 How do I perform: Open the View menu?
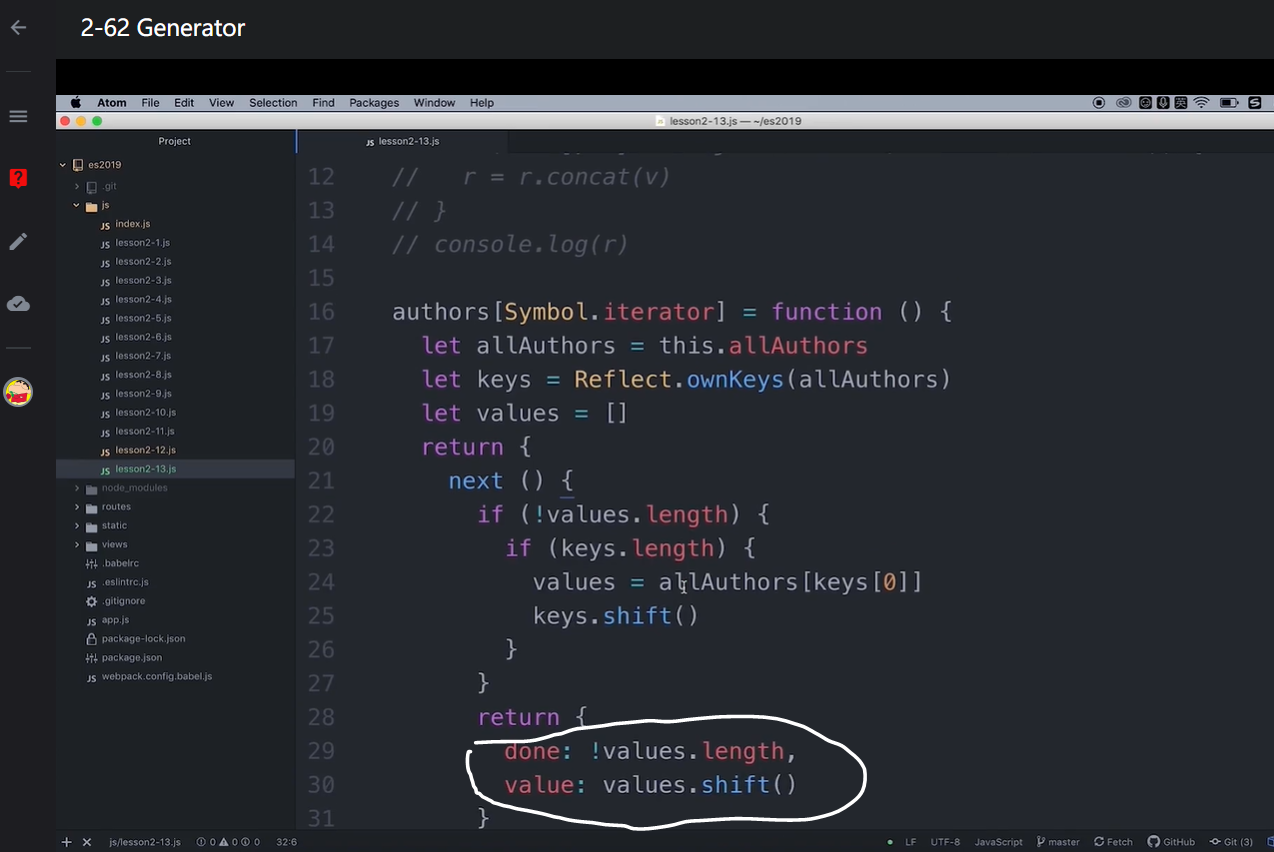[221, 102]
